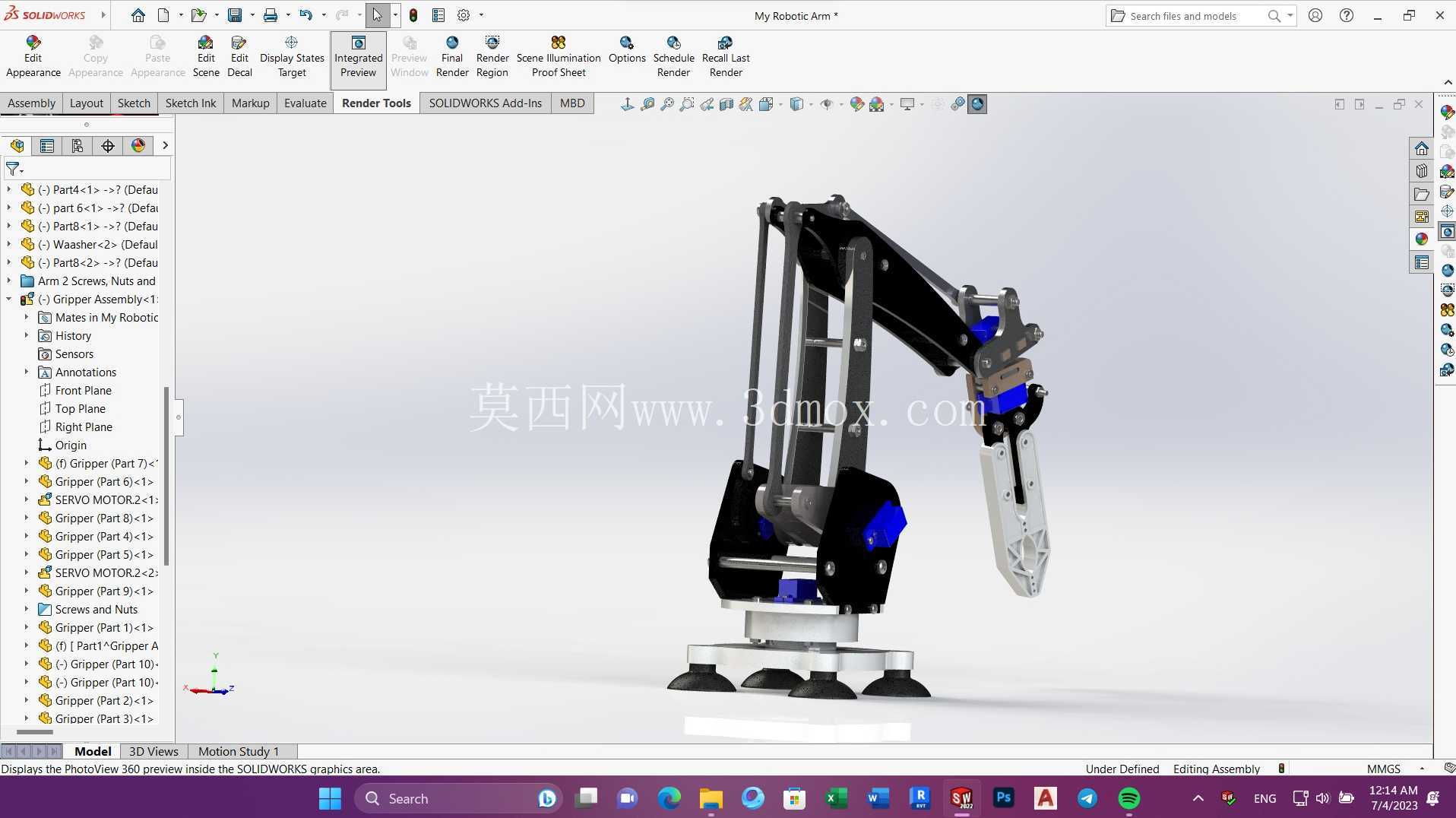Open the Options gear in top toolbar
Image resolution: width=1456 pixels, height=818 pixels.
(464, 15)
